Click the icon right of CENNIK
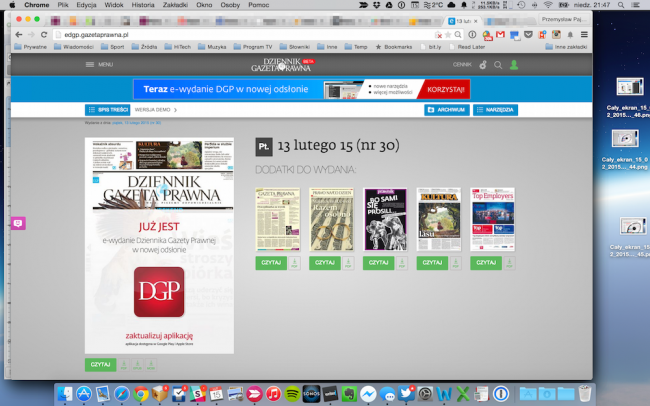650x406 pixels. pos(483,65)
